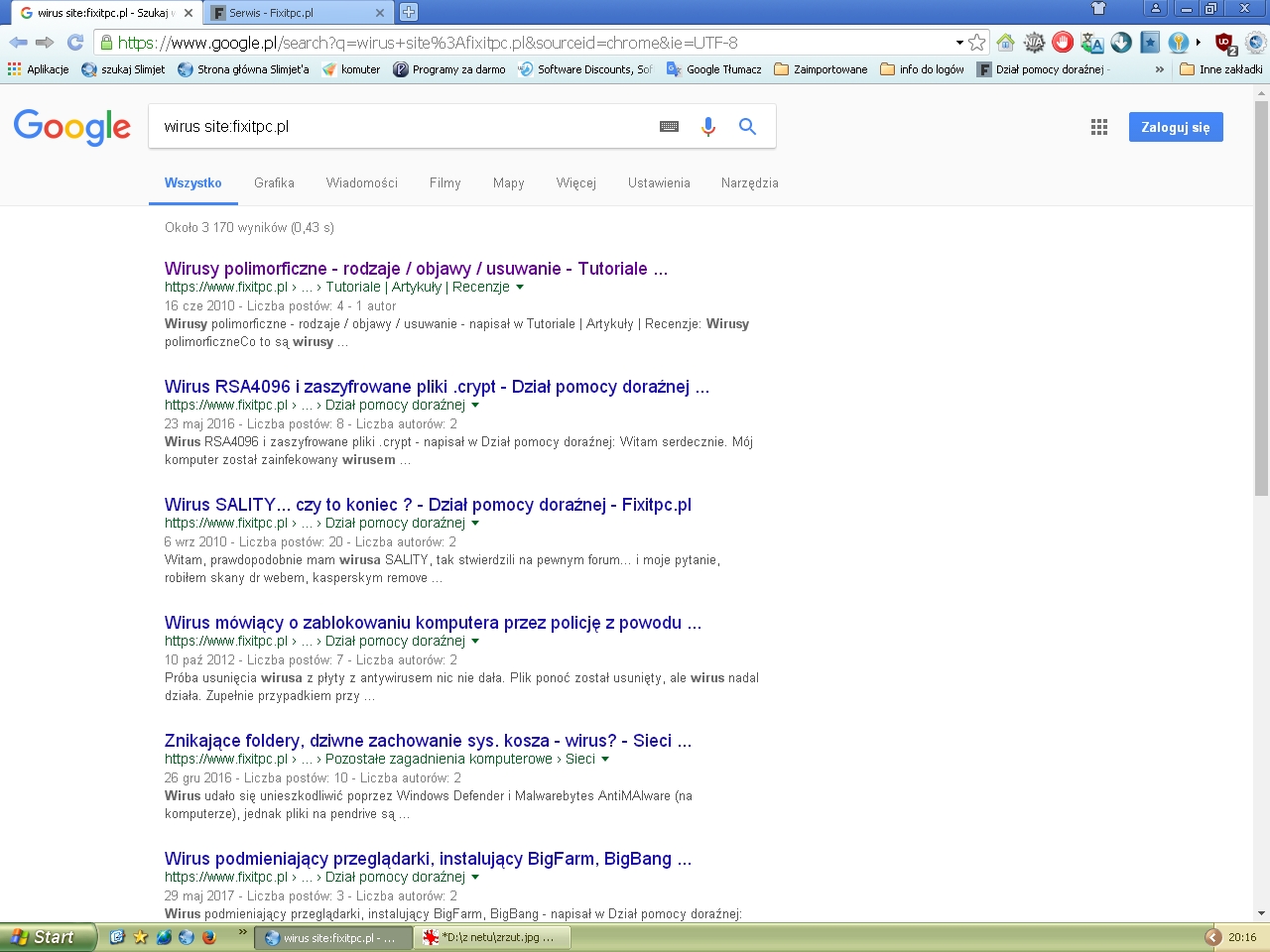Open a new tab with the plus button

(x=409, y=13)
